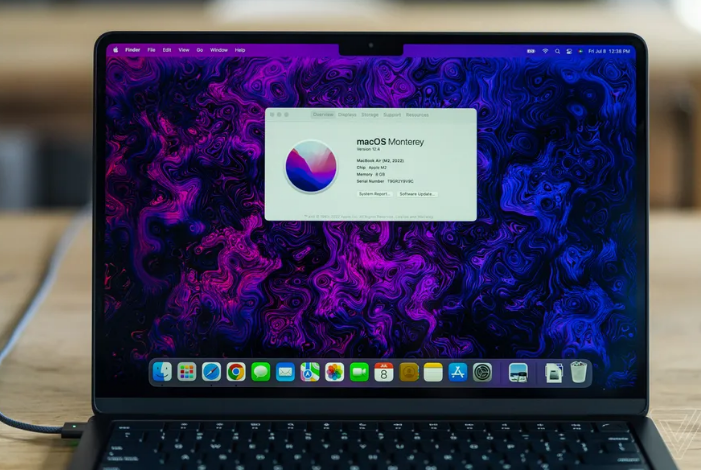Click the Chip Apple M2 row
The image size is (701, 470).
point(372,167)
